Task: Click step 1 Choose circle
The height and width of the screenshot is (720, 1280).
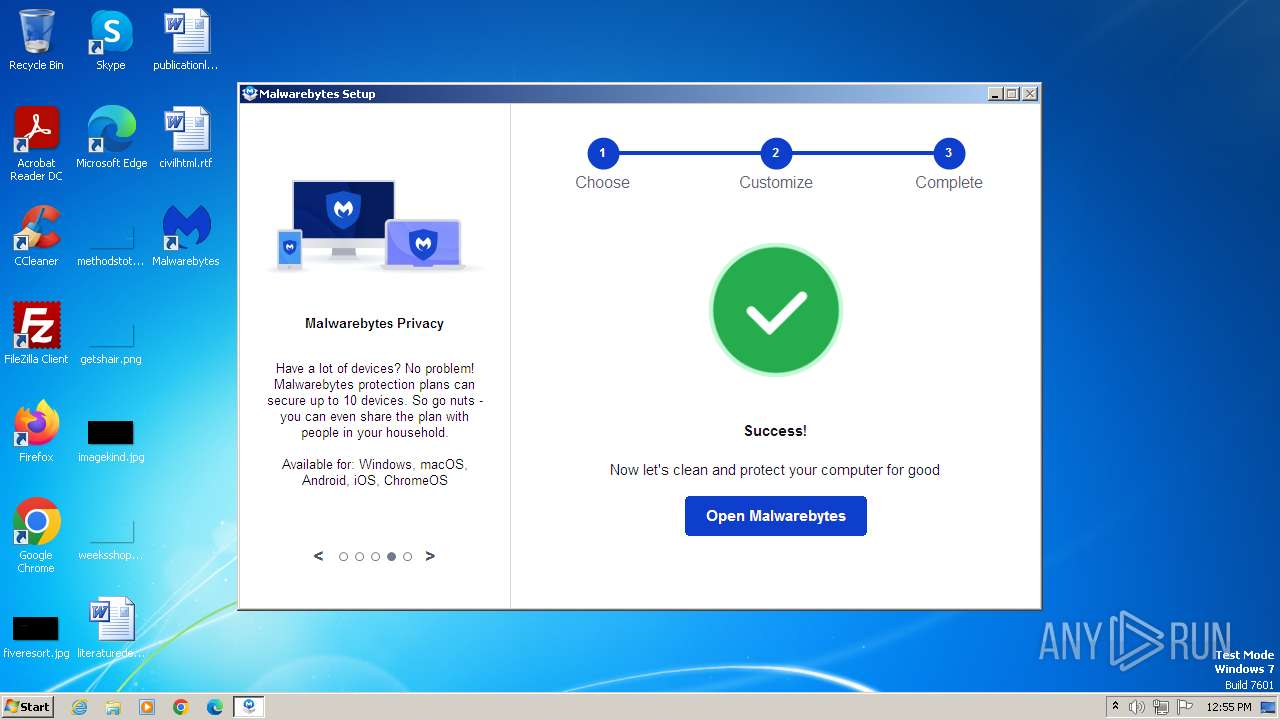Action: [602, 153]
